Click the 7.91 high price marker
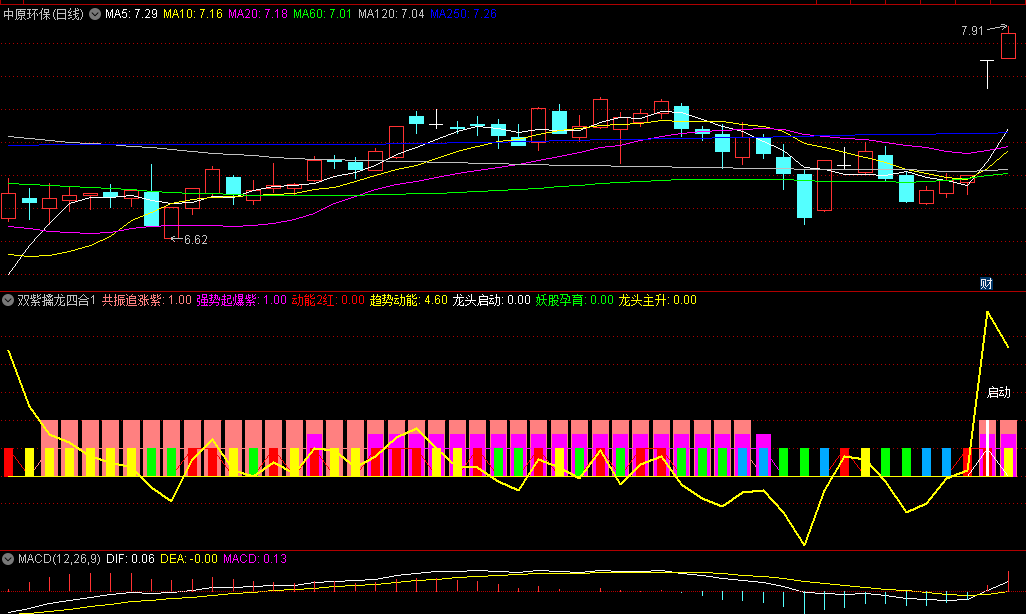This screenshot has width=1026, height=614. tap(972, 31)
